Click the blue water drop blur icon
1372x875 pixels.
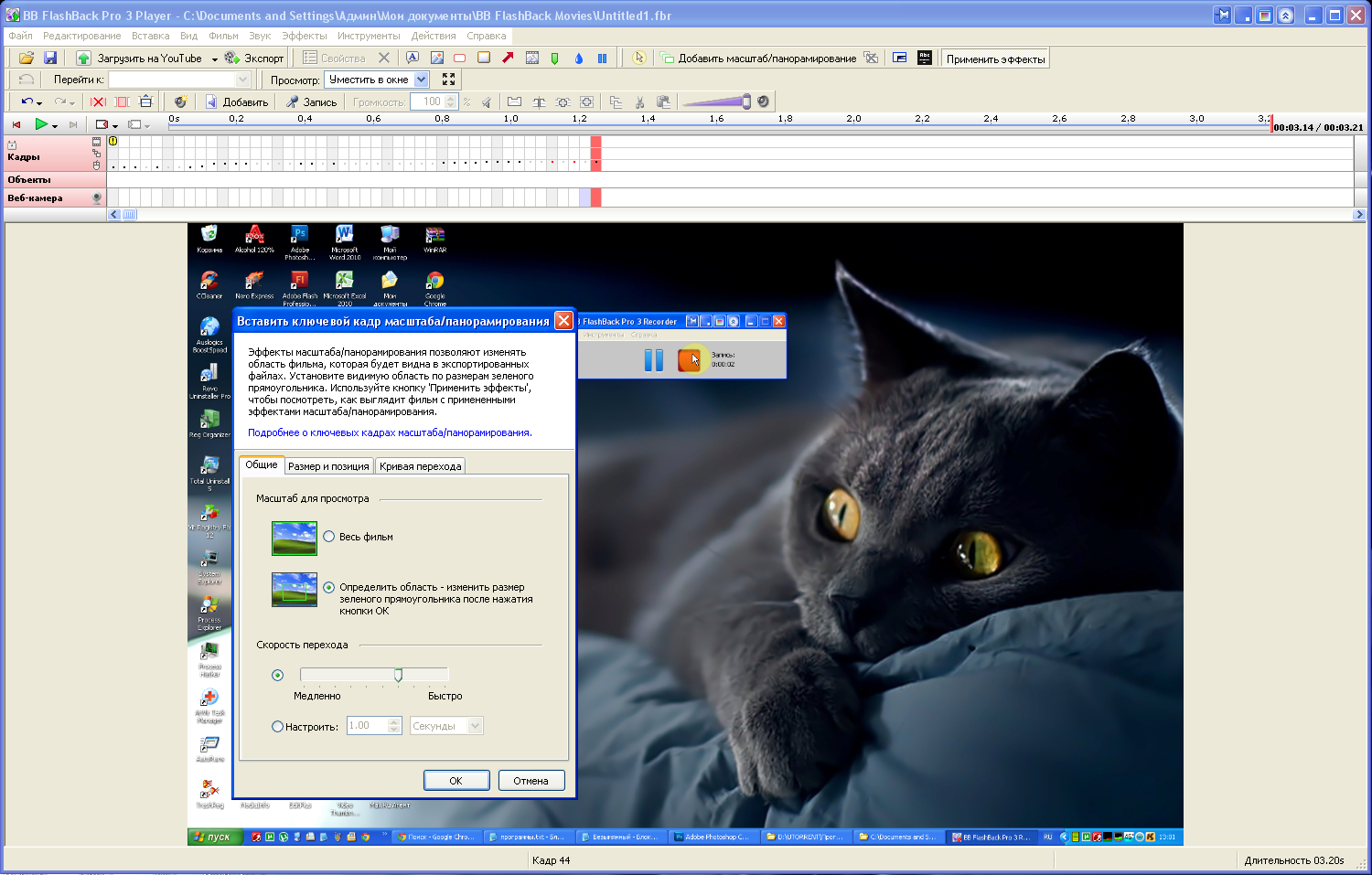point(578,59)
